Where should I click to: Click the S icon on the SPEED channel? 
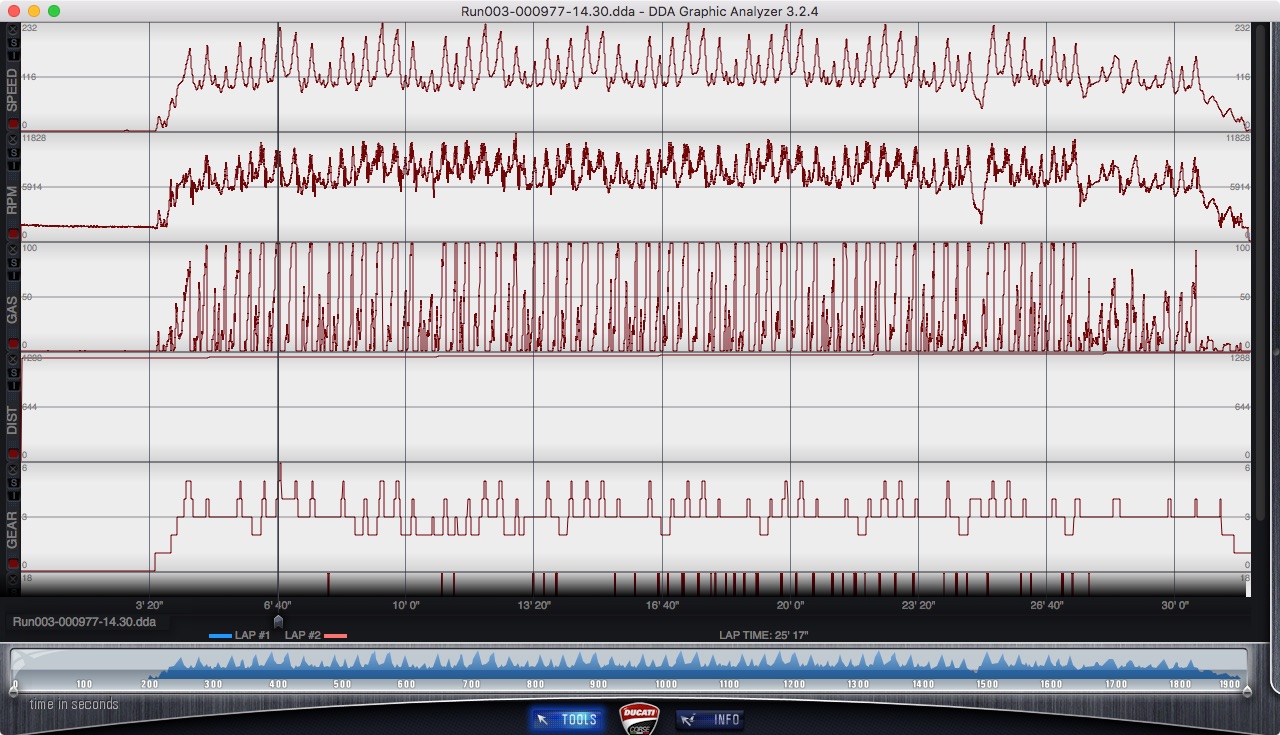click(x=12, y=41)
